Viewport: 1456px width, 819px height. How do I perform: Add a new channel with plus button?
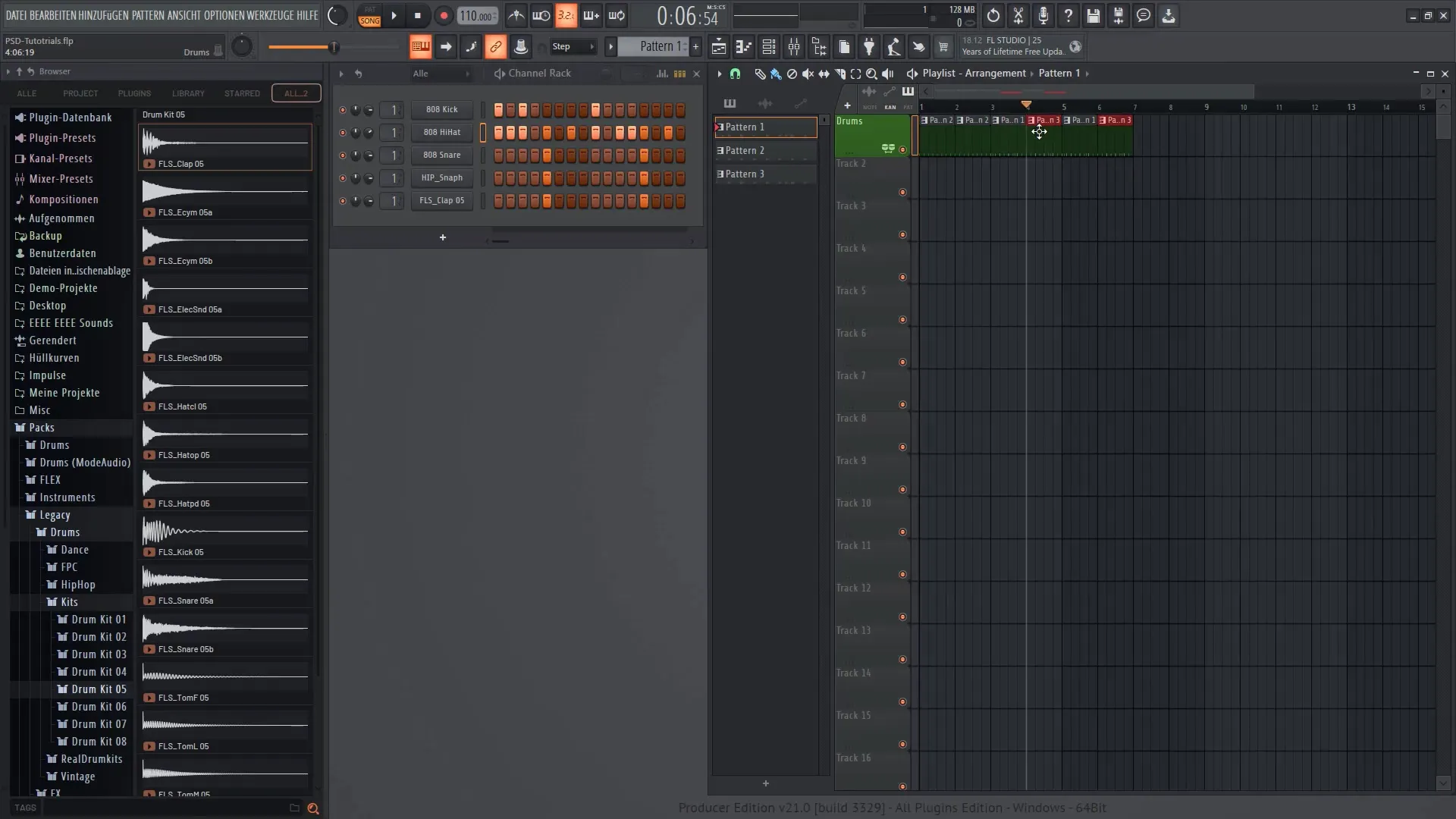click(x=443, y=238)
